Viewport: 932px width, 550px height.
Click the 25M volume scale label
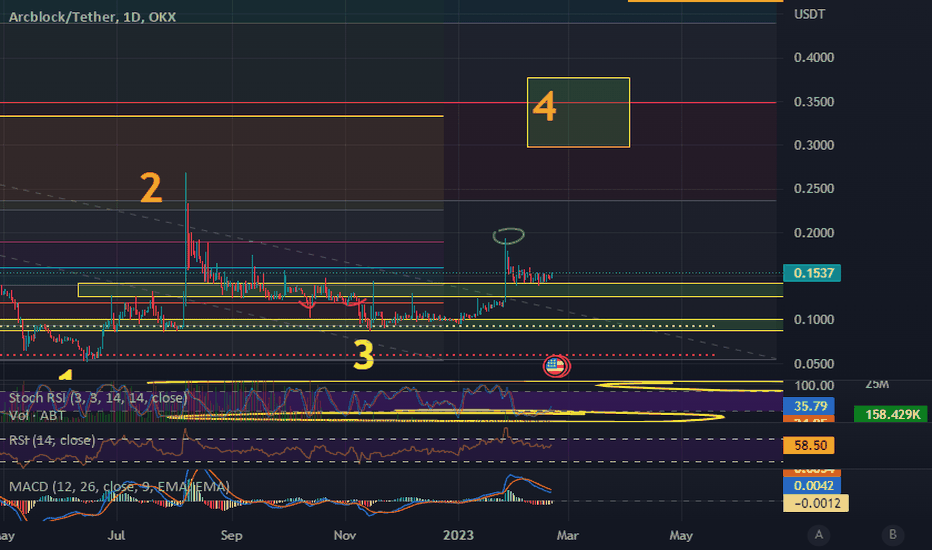(x=877, y=384)
